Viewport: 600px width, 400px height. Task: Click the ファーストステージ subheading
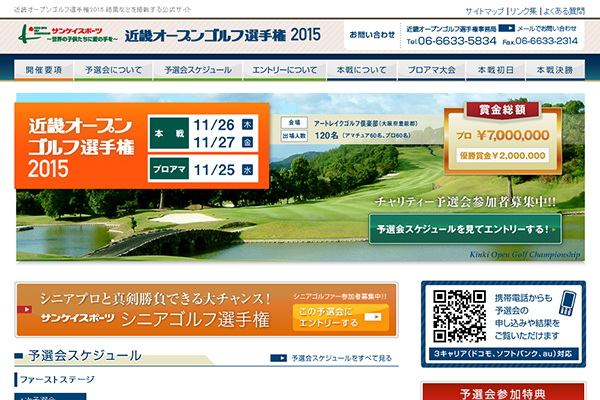(57, 380)
